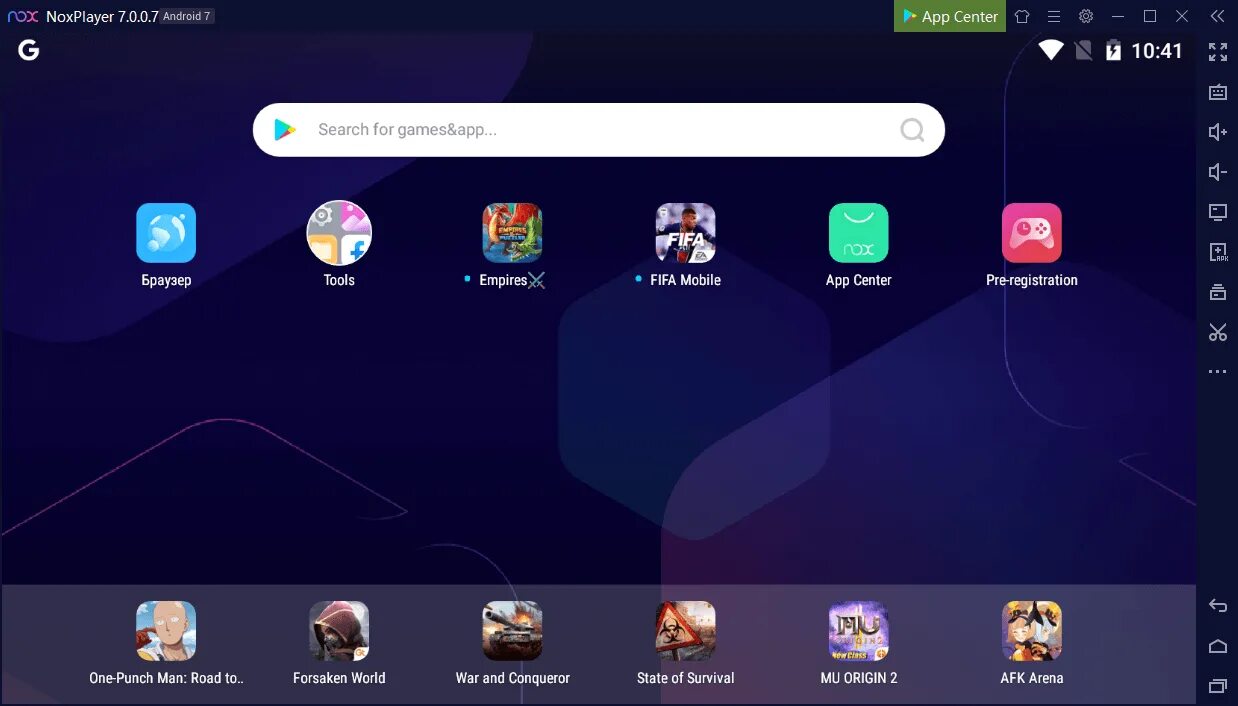
Task: Click the battery status icon
Action: [1113, 50]
